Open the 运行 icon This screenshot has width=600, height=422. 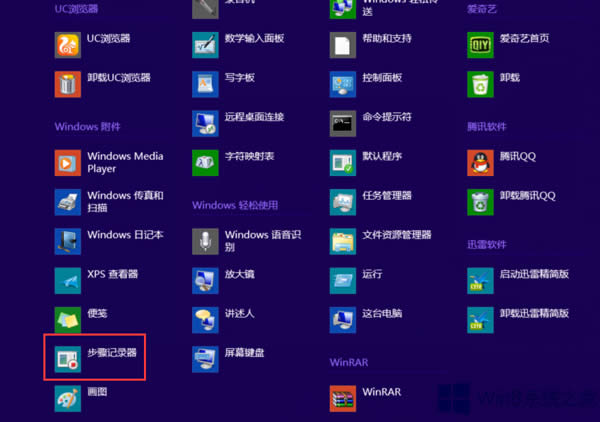point(343,281)
